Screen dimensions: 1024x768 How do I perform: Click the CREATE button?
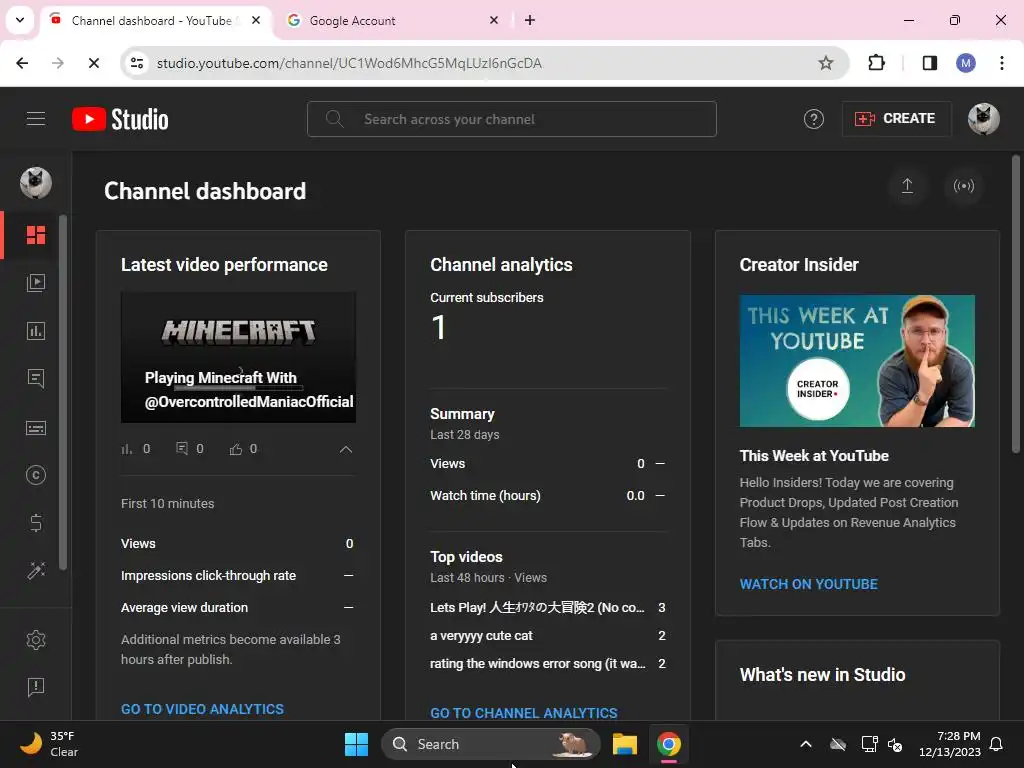pos(895,118)
